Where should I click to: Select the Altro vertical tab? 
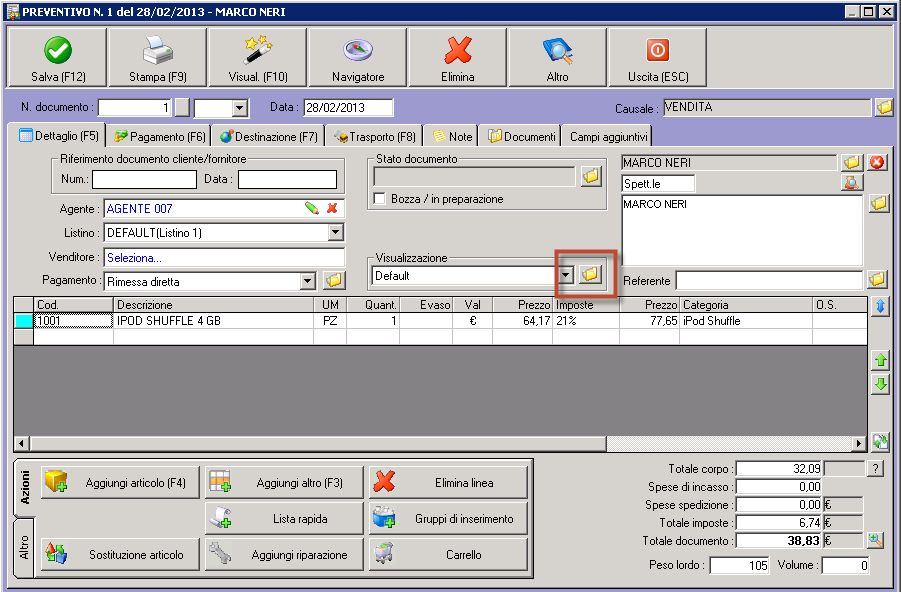click(24, 547)
